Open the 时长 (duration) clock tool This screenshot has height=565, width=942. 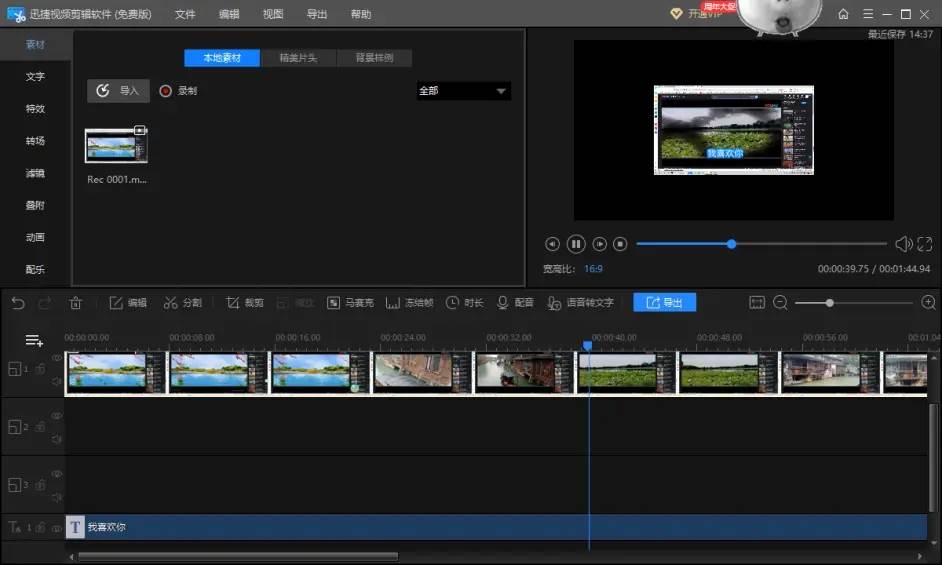pyautogui.click(x=464, y=303)
